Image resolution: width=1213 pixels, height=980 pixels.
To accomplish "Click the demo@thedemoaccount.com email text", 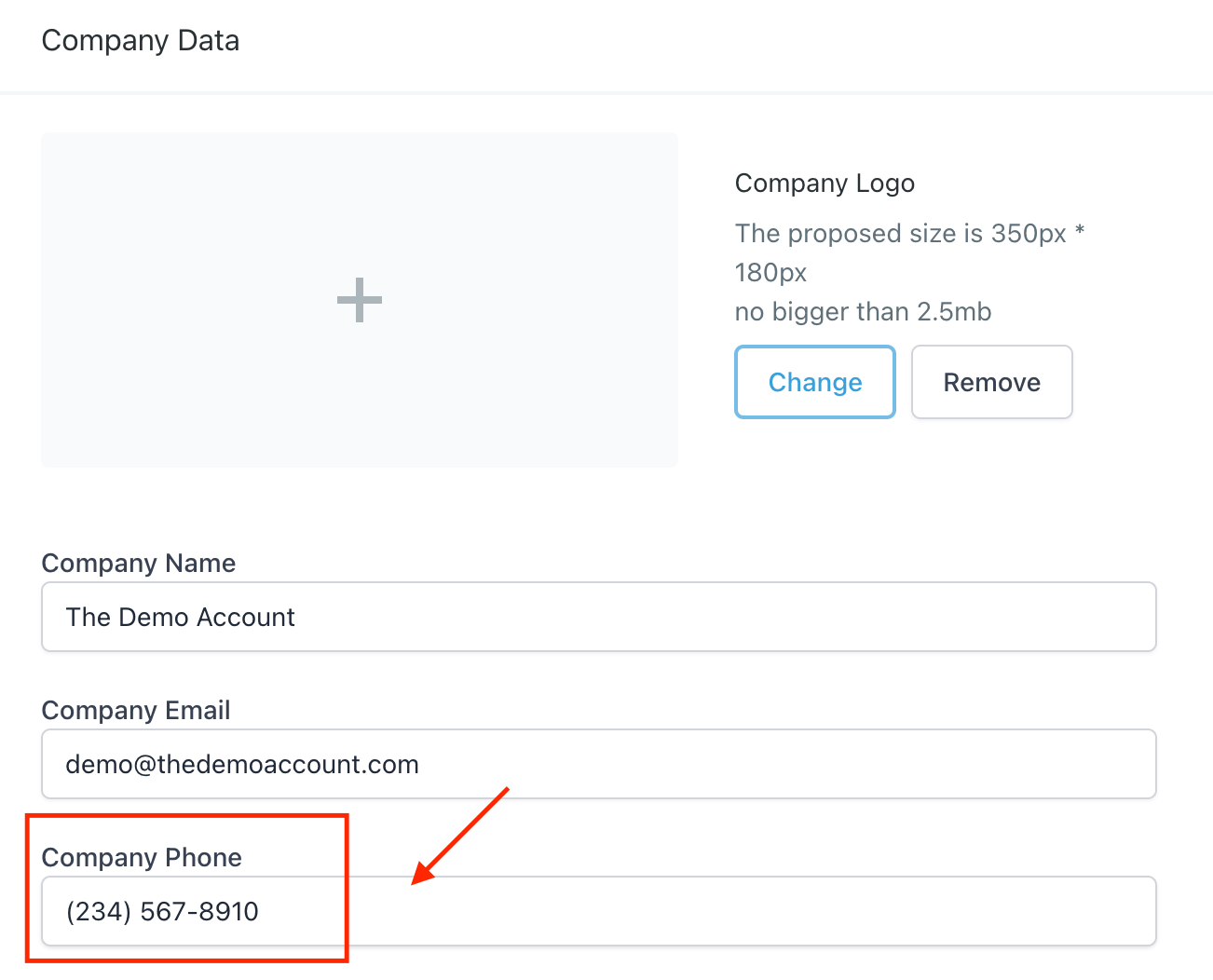I will [242, 765].
